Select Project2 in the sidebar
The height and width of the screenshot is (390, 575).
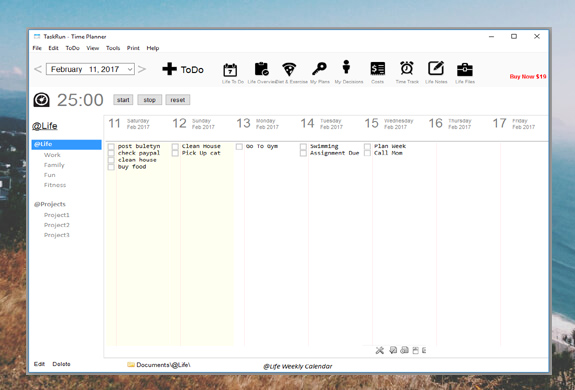point(56,225)
